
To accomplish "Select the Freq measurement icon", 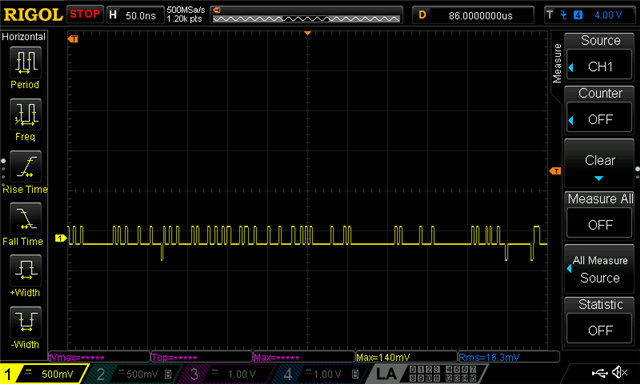I will 25,114.
